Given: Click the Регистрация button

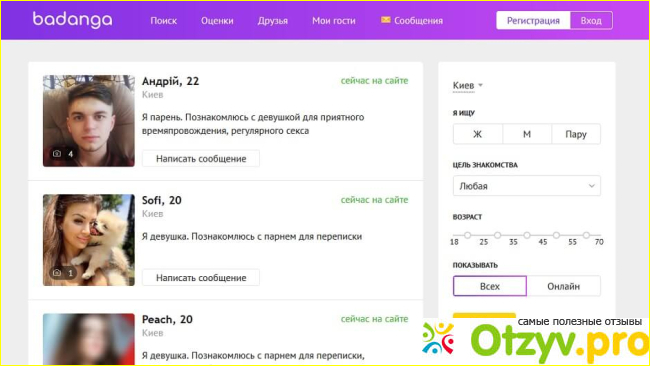Looking at the screenshot, I should (533, 20).
